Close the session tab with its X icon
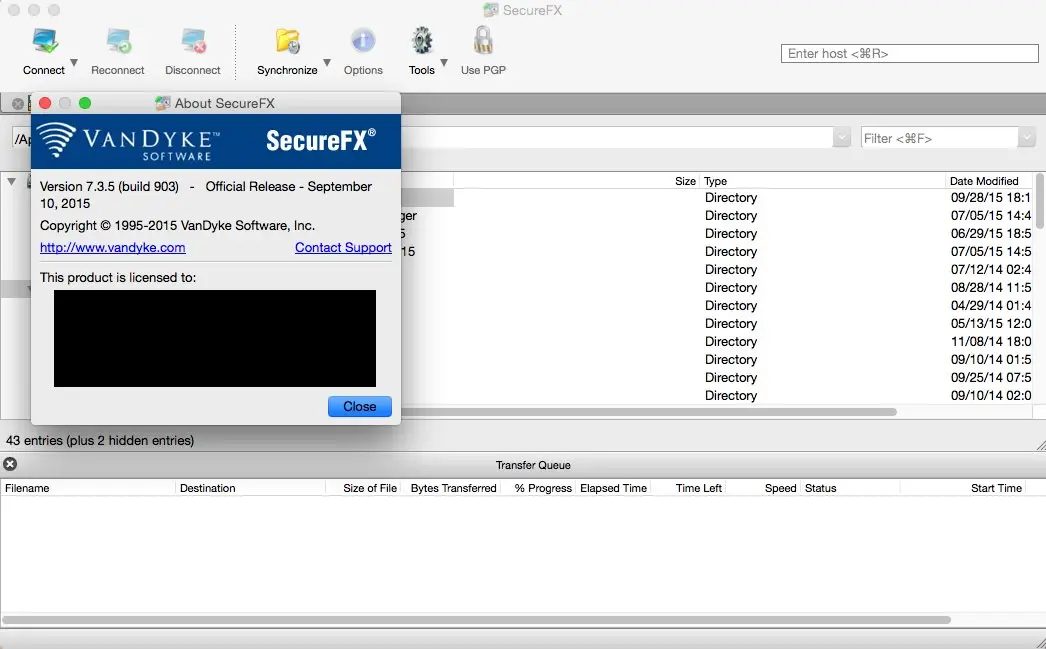Image resolution: width=1046 pixels, height=649 pixels. (18, 103)
